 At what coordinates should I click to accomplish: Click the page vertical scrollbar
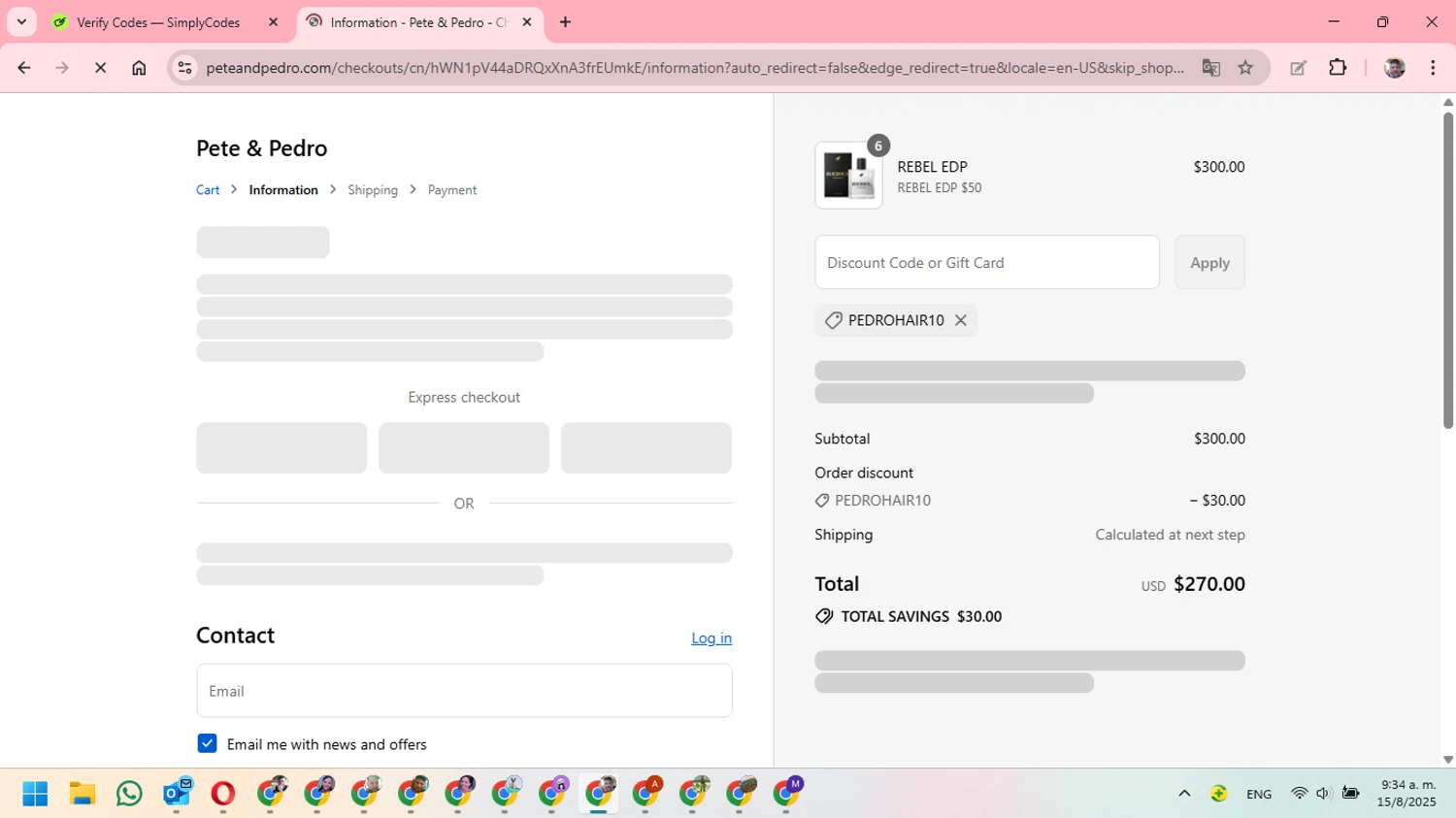[1448, 270]
